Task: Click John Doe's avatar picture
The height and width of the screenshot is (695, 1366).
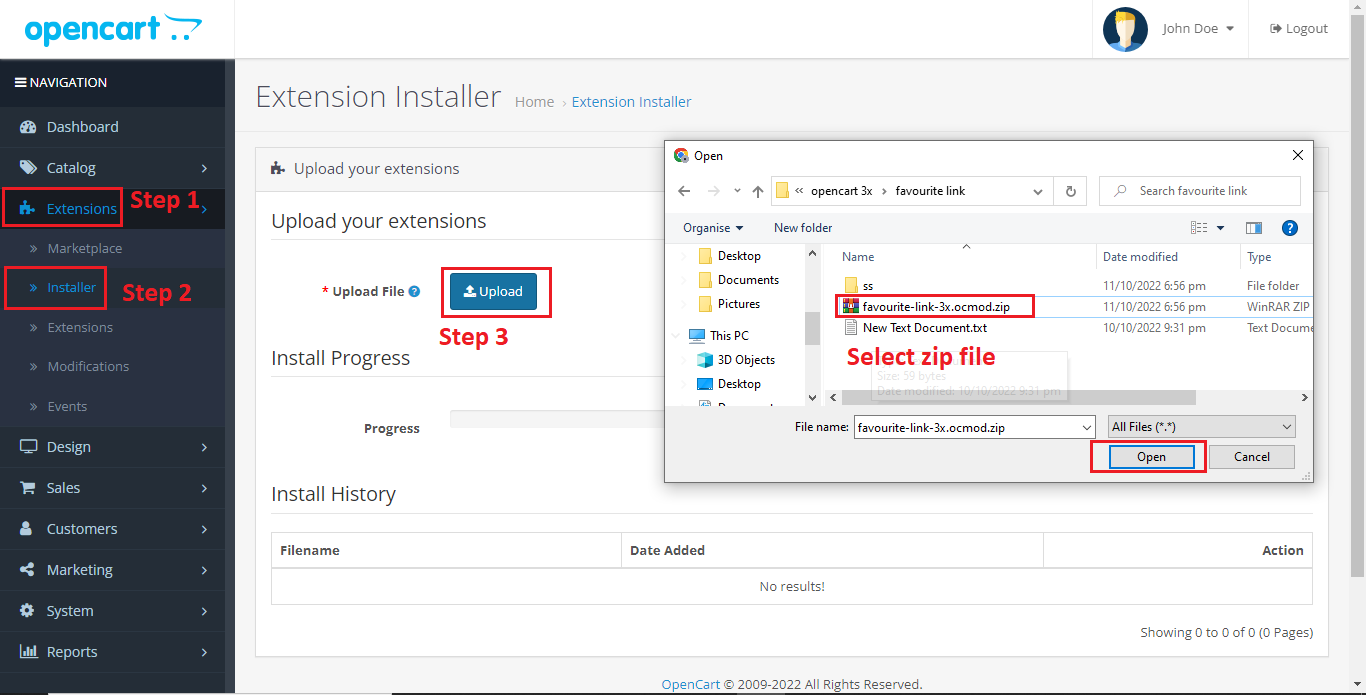Action: [1125, 29]
